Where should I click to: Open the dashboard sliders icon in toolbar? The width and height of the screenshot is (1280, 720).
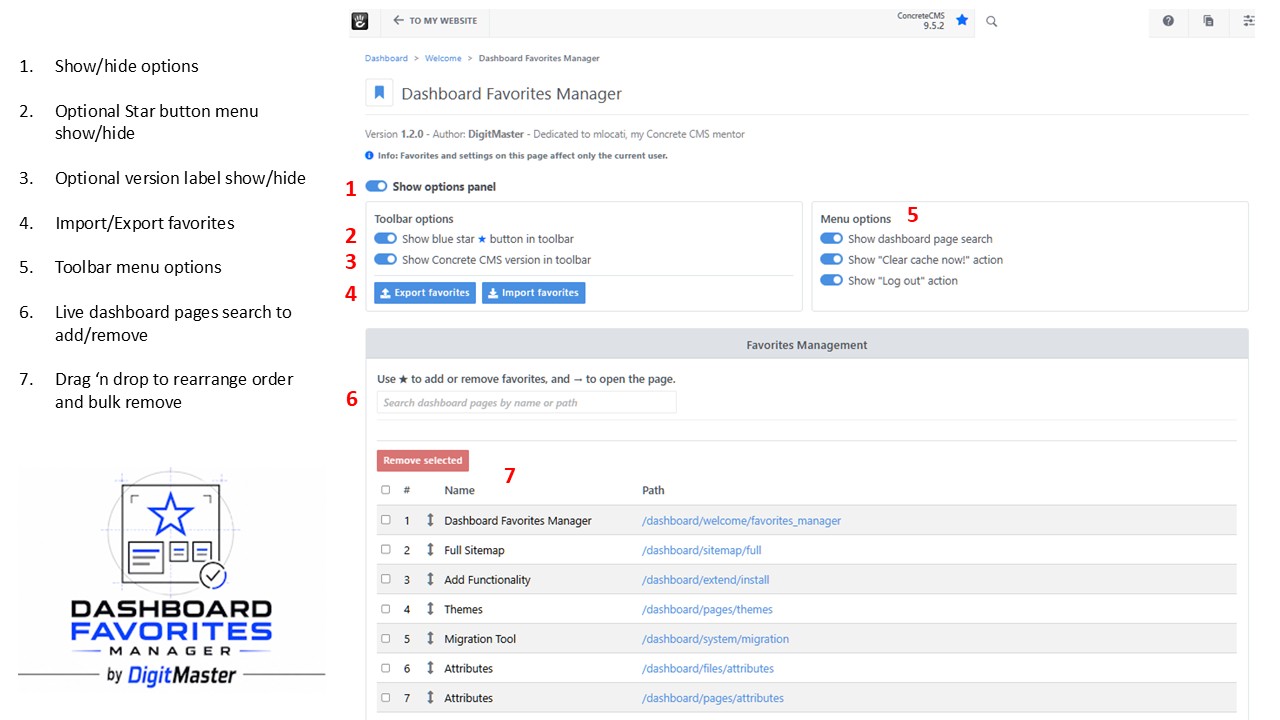[x=1248, y=21]
